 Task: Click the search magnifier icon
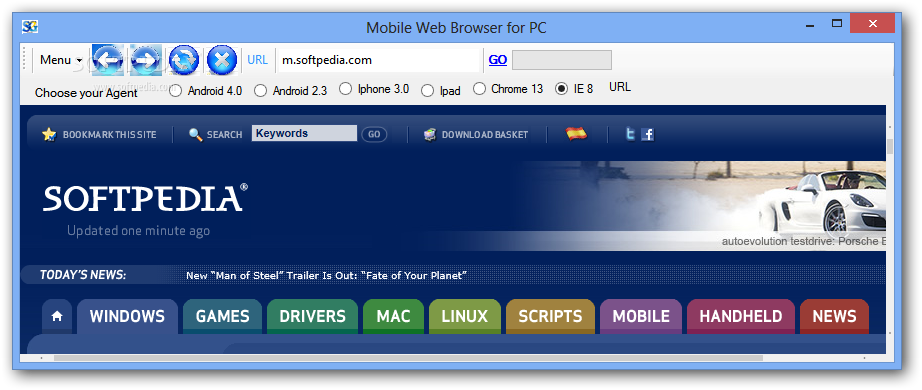tap(196, 135)
